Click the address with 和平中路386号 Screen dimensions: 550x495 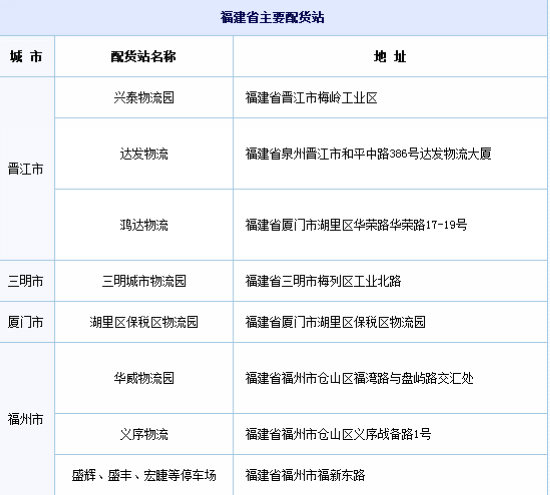(368, 154)
